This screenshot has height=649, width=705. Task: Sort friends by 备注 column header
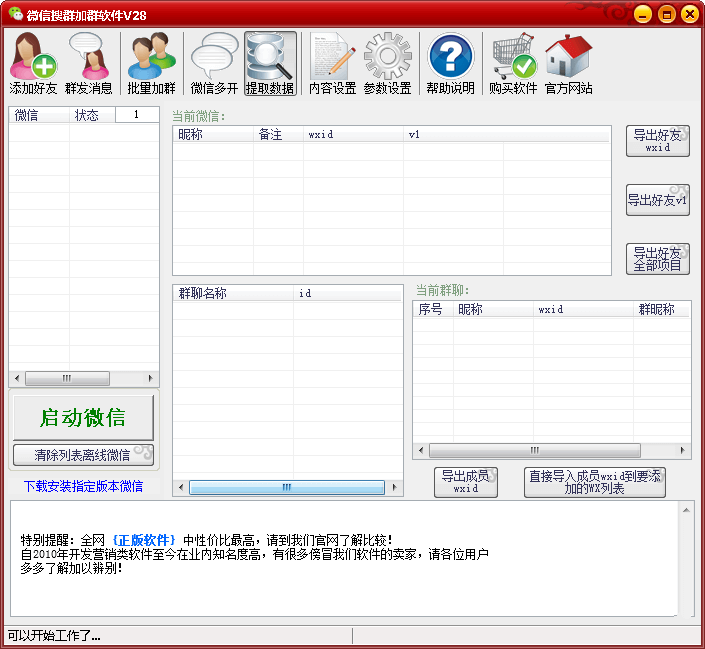[x=278, y=134]
